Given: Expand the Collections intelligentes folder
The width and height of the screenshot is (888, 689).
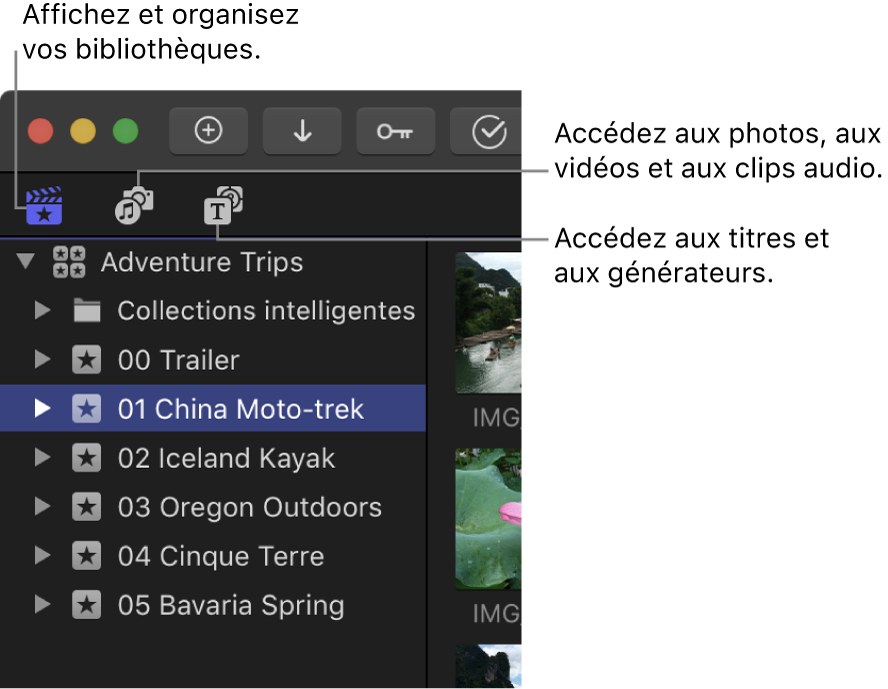Looking at the screenshot, I should click(x=41, y=310).
